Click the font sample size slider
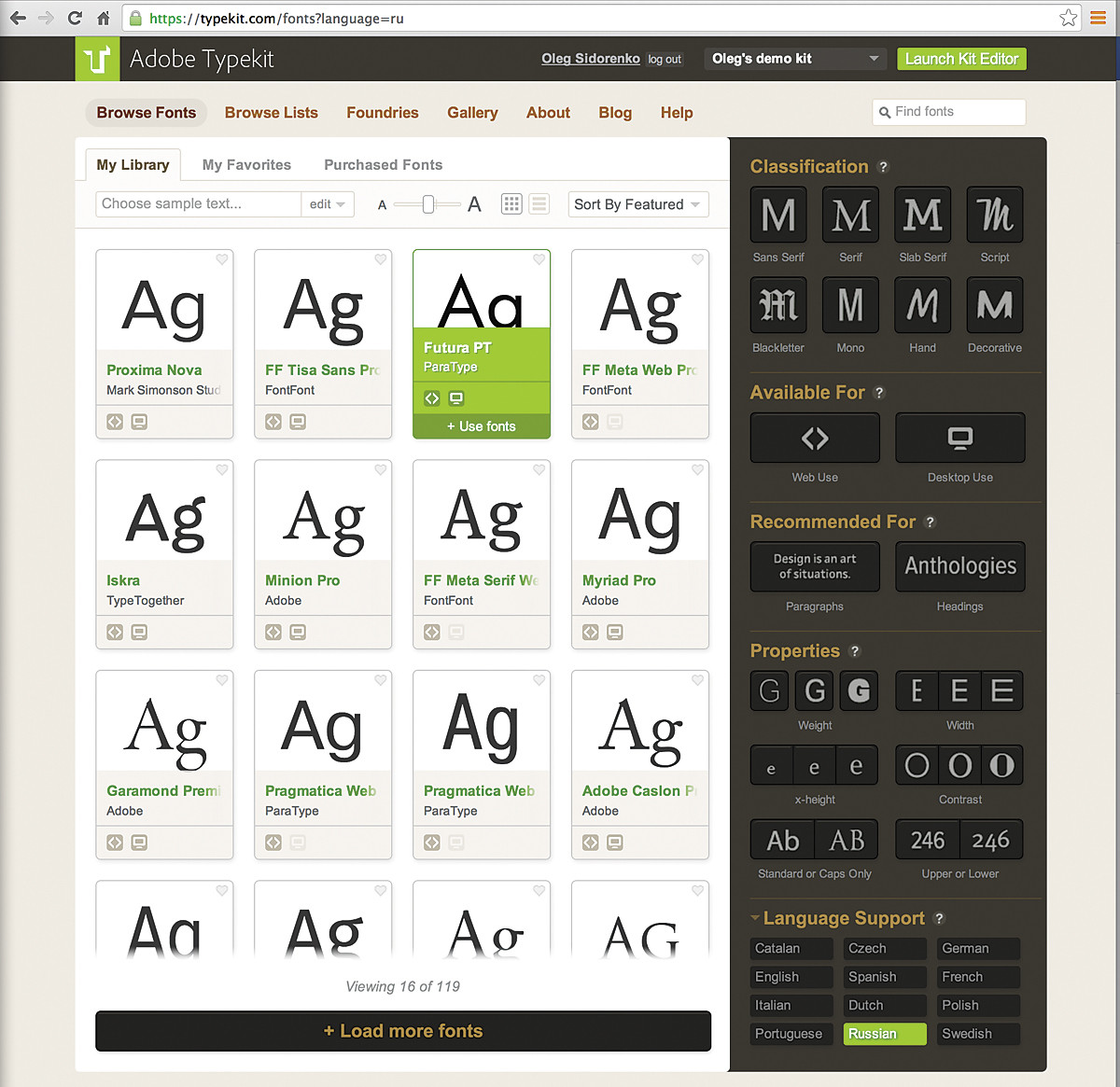 point(428,204)
